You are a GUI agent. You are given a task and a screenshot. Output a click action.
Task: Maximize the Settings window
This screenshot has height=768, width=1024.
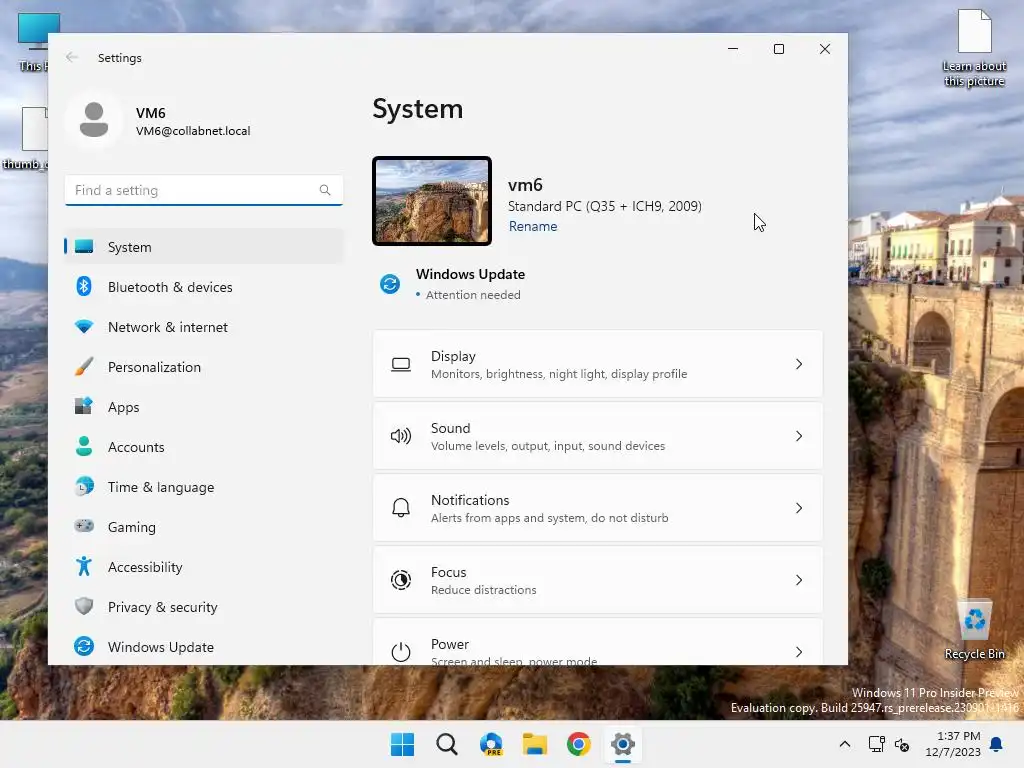[x=778, y=49]
